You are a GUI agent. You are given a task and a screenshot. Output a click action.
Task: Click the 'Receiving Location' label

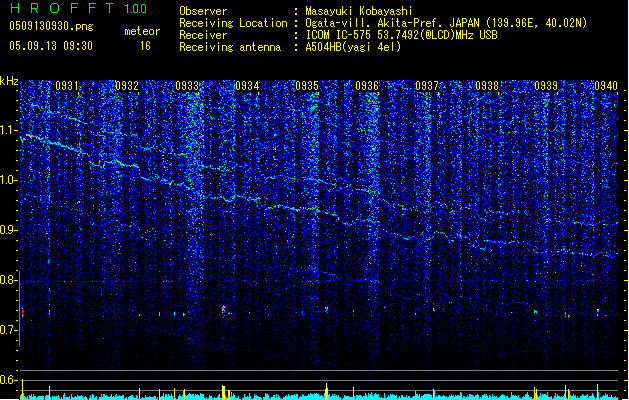point(233,23)
